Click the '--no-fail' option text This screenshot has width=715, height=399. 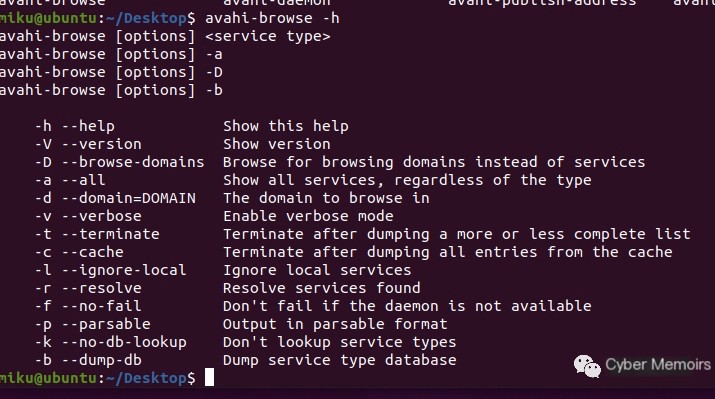[102, 306]
